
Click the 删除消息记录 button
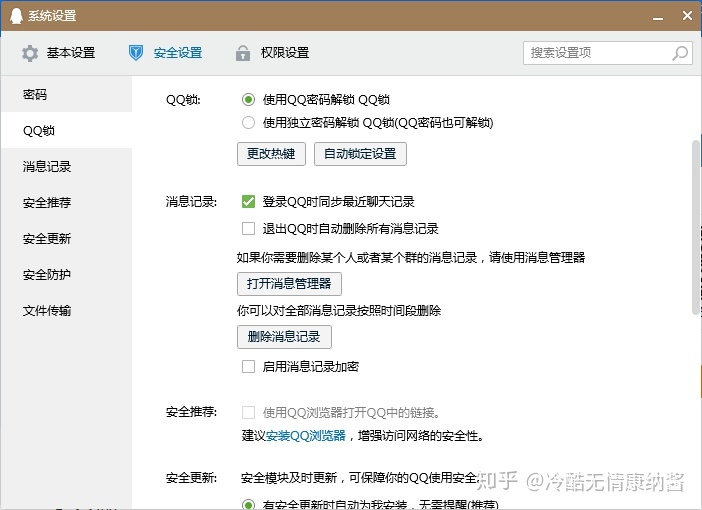click(x=284, y=337)
